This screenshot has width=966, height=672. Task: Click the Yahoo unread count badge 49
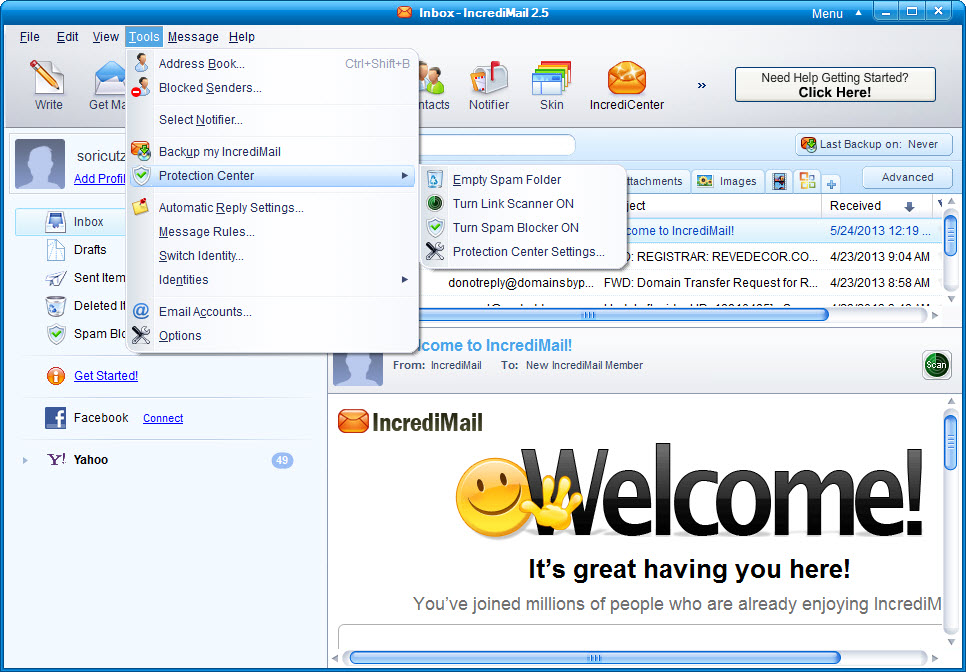point(282,460)
